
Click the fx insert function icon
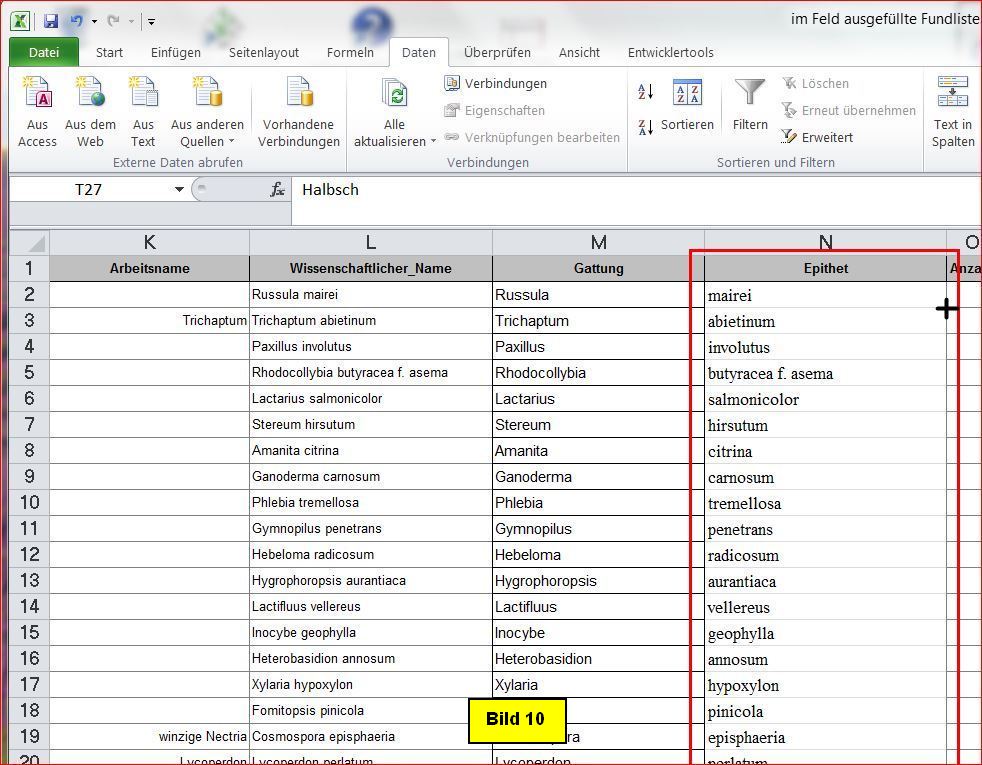(278, 189)
